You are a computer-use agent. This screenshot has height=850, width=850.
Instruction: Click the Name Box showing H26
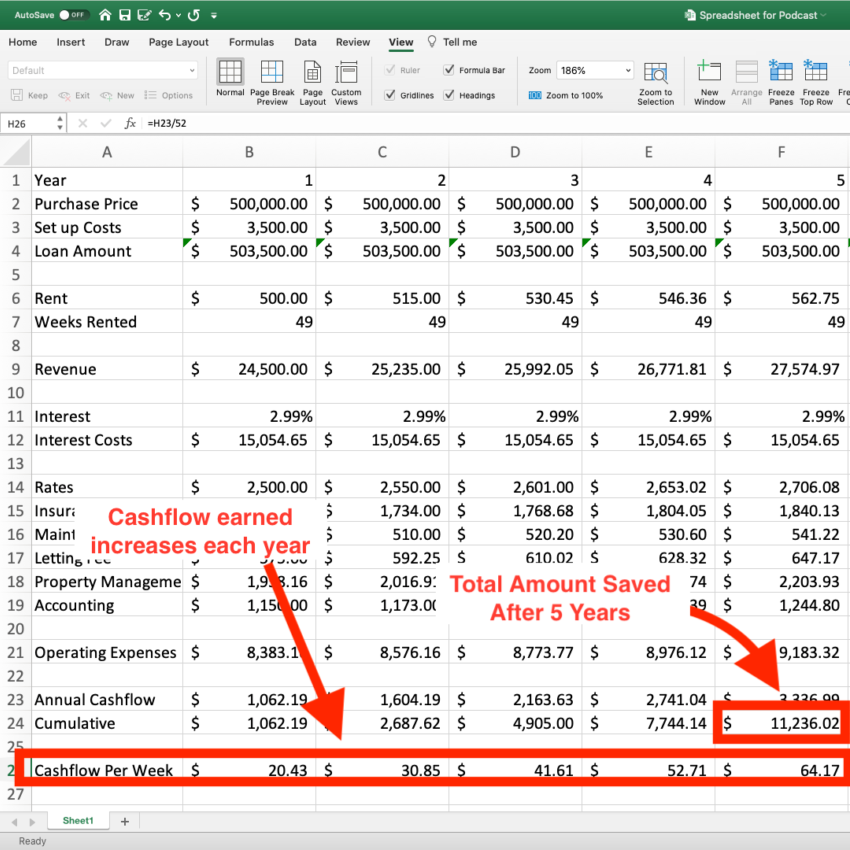pyautogui.click(x=28, y=124)
